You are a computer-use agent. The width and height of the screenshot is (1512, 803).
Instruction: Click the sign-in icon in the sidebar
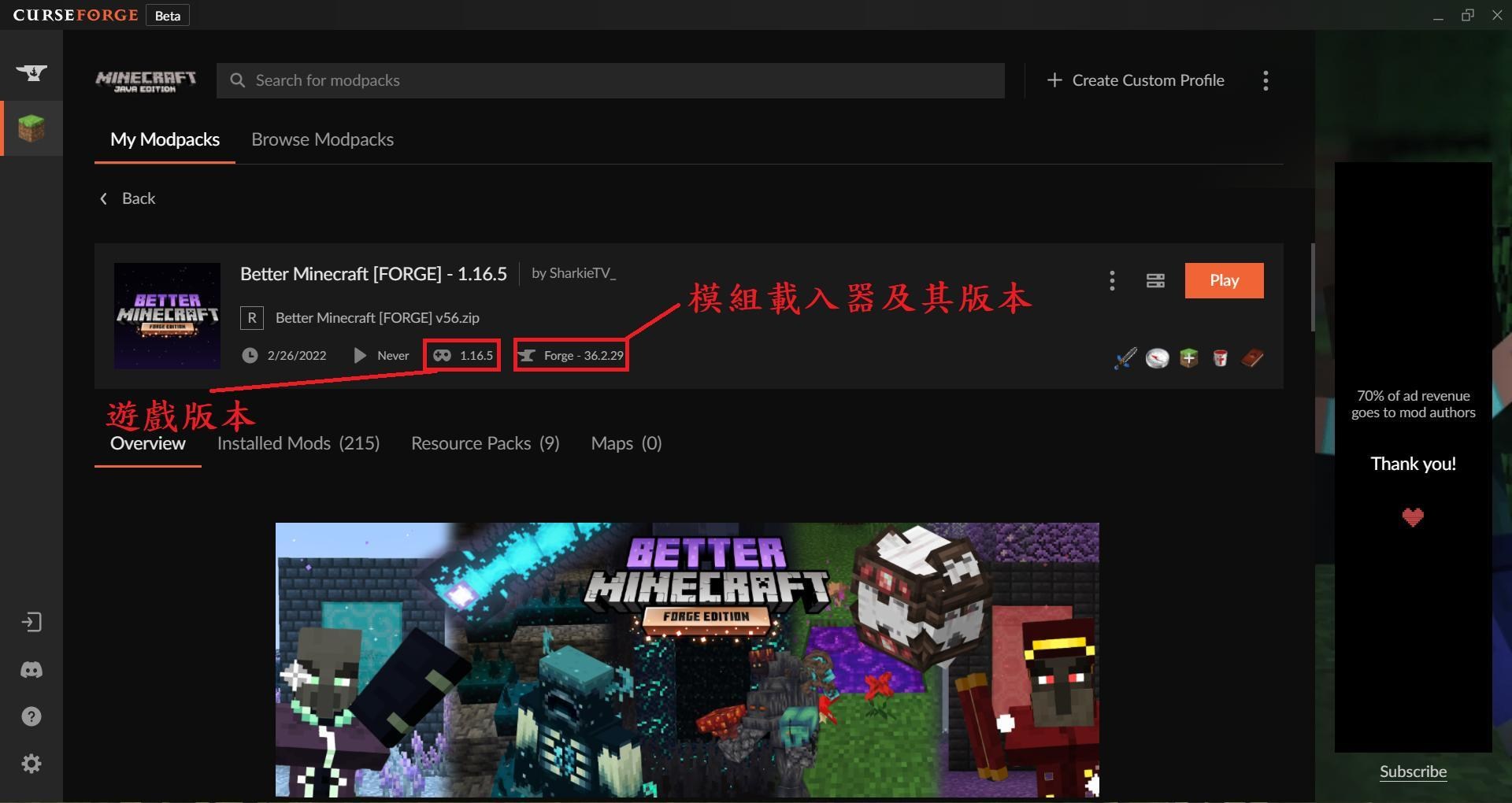(31, 621)
